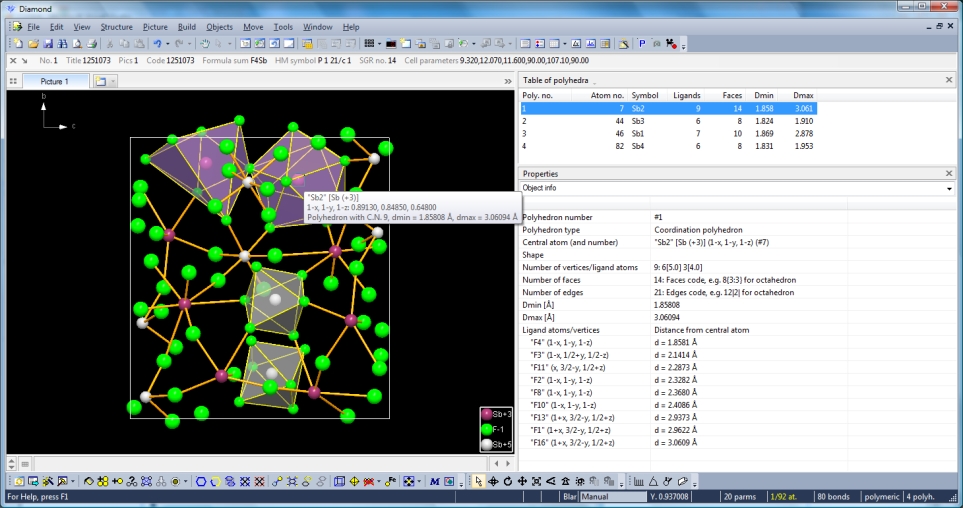
Task: Click the rotate tool icon
Action: (507, 482)
